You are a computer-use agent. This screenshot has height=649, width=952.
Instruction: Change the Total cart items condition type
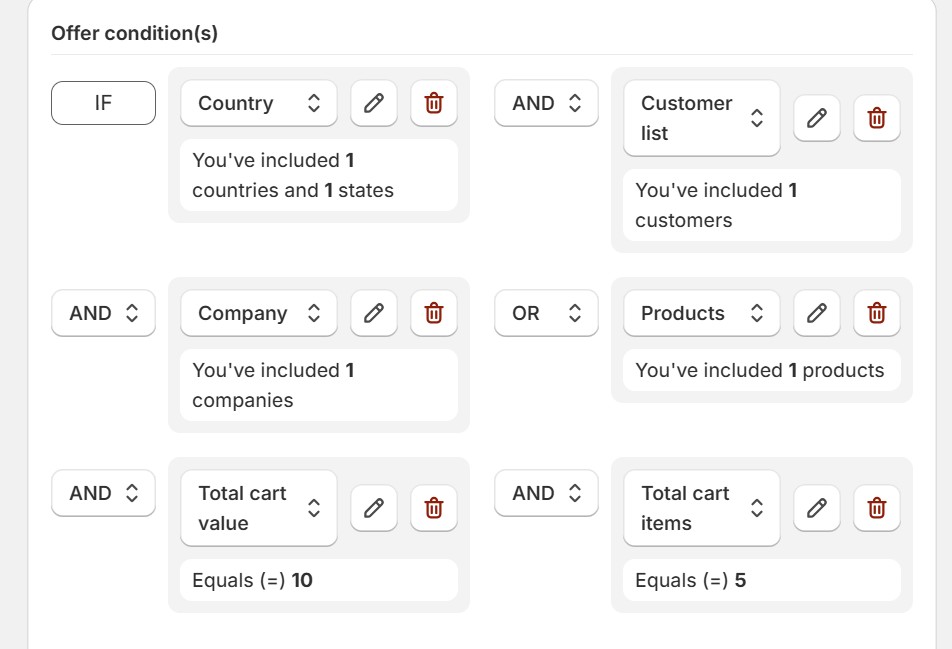coord(701,508)
